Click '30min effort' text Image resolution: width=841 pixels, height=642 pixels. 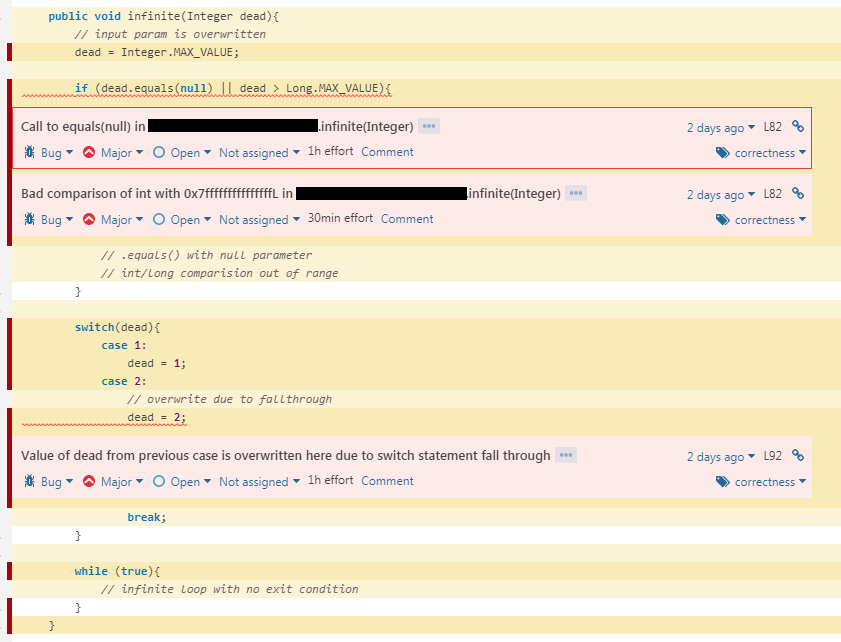pyautogui.click(x=340, y=218)
